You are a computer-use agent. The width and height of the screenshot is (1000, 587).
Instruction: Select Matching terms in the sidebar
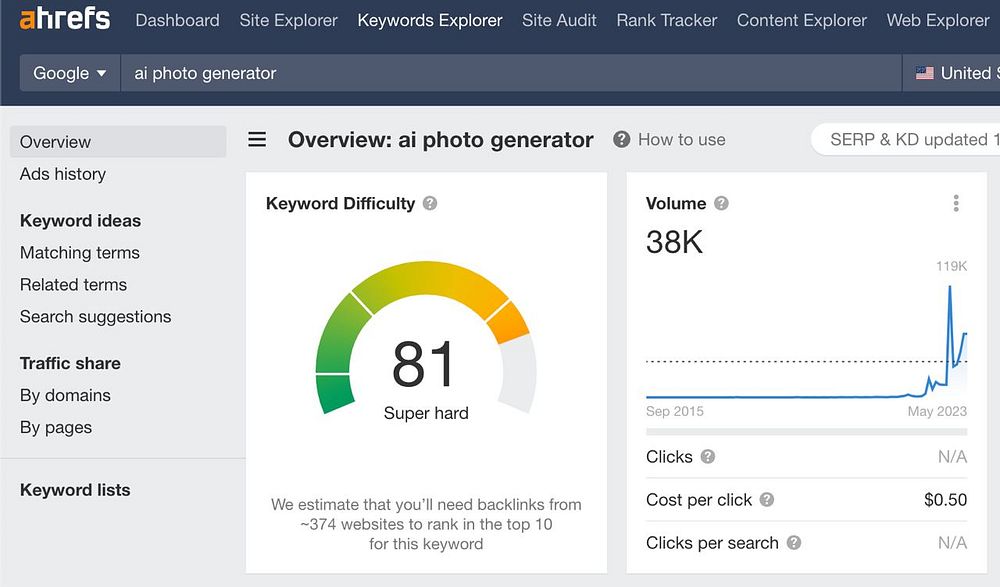click(x=80, y=253)
